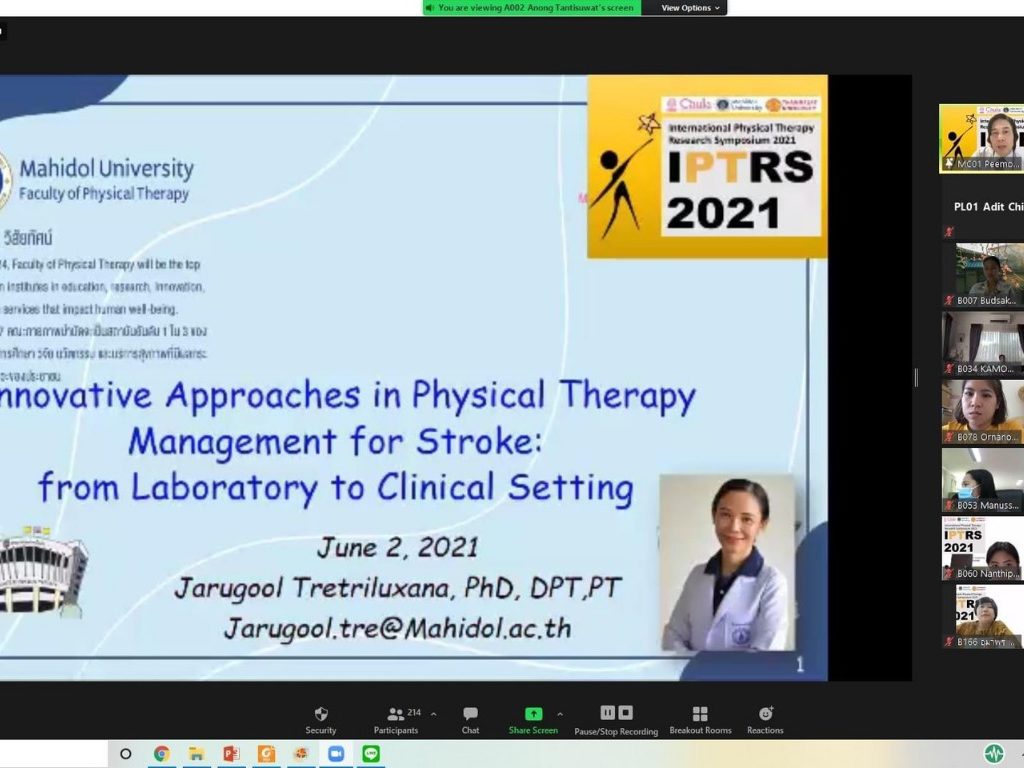This screenshot has width=1024, height=768.
Task: Click the slide title 'Management for Stroke:'
Action: tap(335, 441)
